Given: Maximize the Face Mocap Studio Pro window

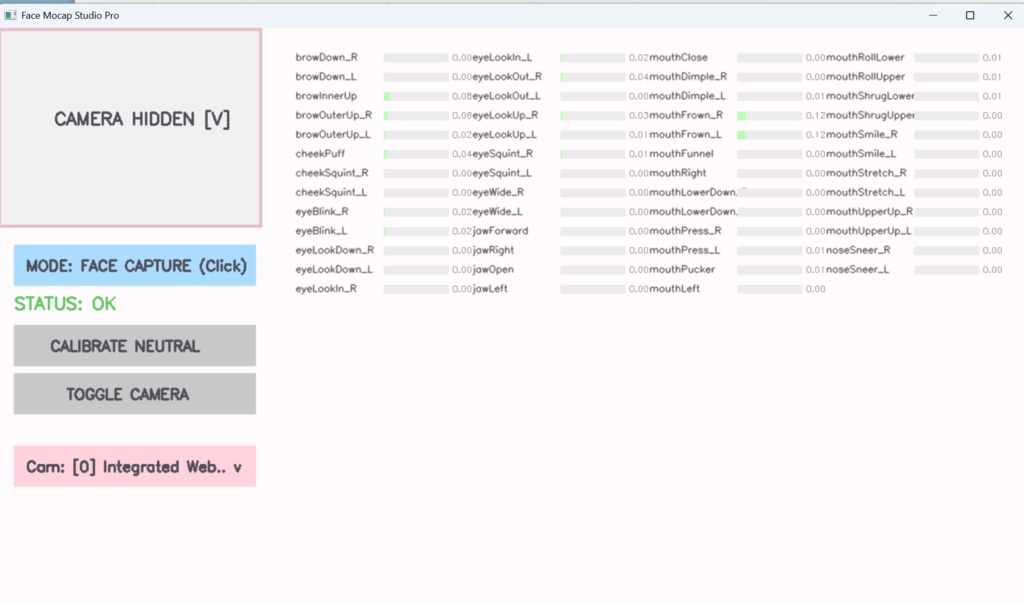Looking at the screenshot, I should [x=970, y=16].
